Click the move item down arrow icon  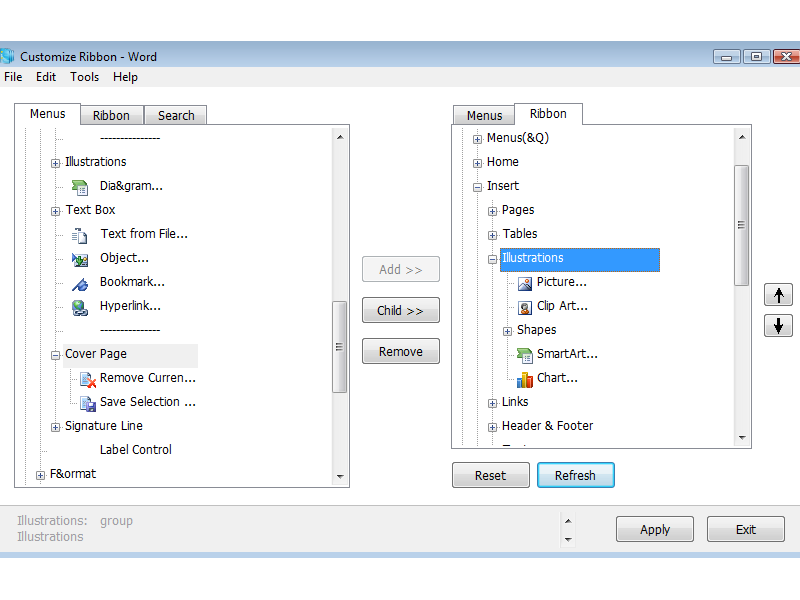point(778,326)
